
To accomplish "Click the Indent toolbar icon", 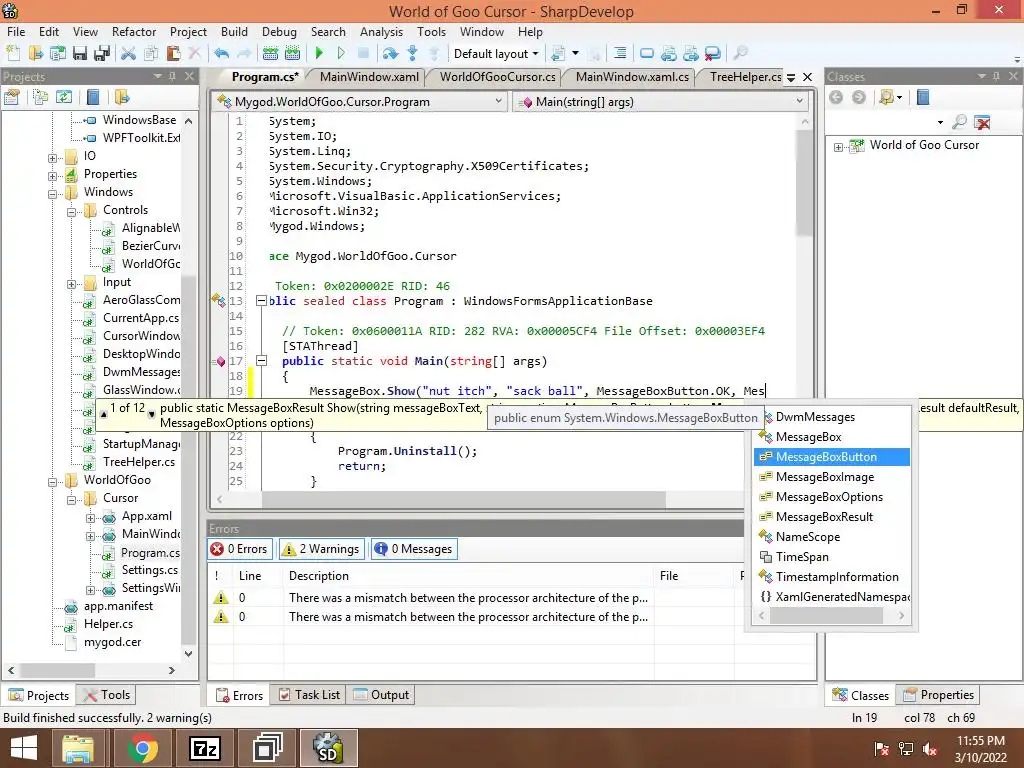I will 620,54.
